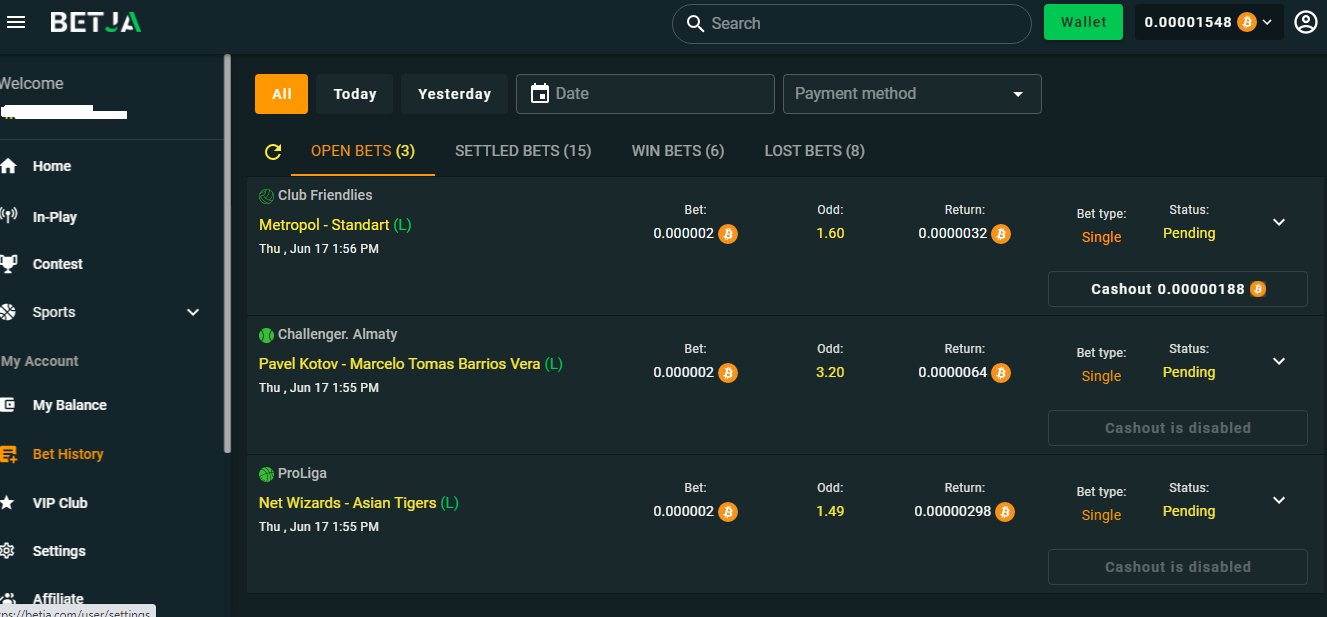
Task: Click the Contest trophy icon
Action: [x=8, y=264]
